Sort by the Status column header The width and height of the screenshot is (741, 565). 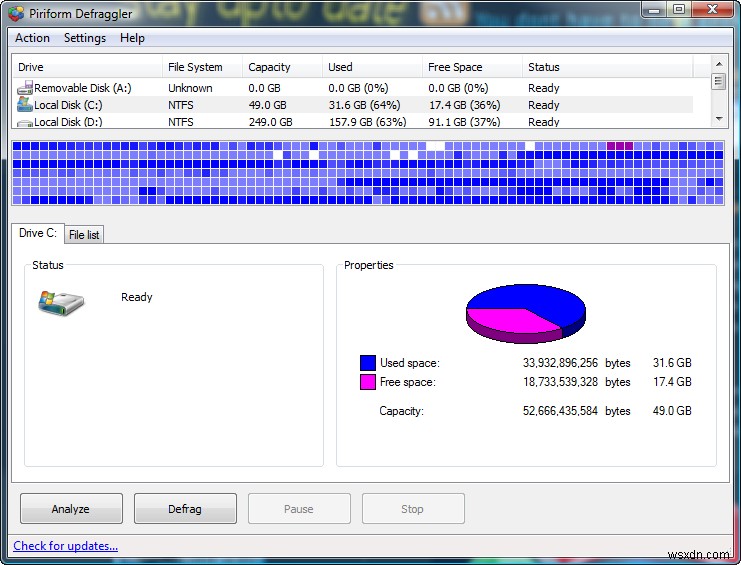(x=608, y=67)
